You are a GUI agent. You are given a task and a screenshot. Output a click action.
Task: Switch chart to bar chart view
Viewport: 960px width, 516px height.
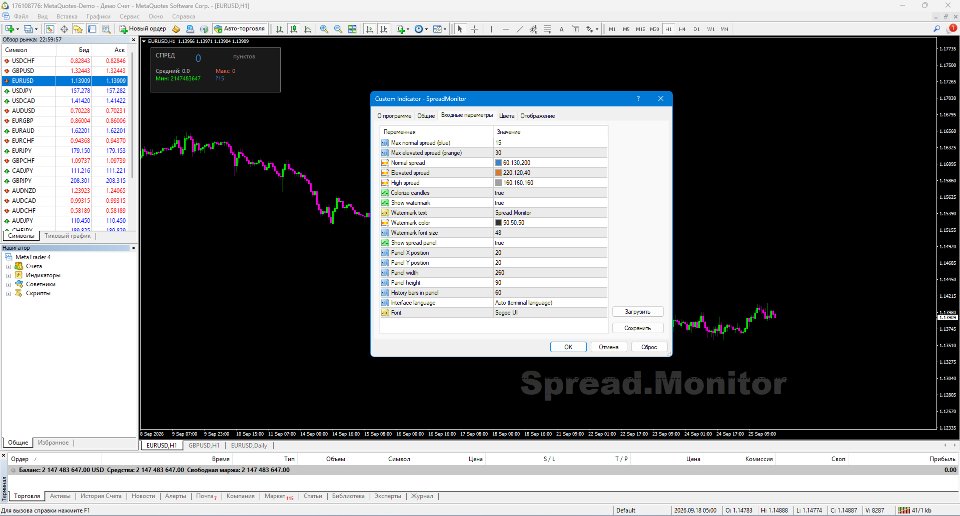279,29
